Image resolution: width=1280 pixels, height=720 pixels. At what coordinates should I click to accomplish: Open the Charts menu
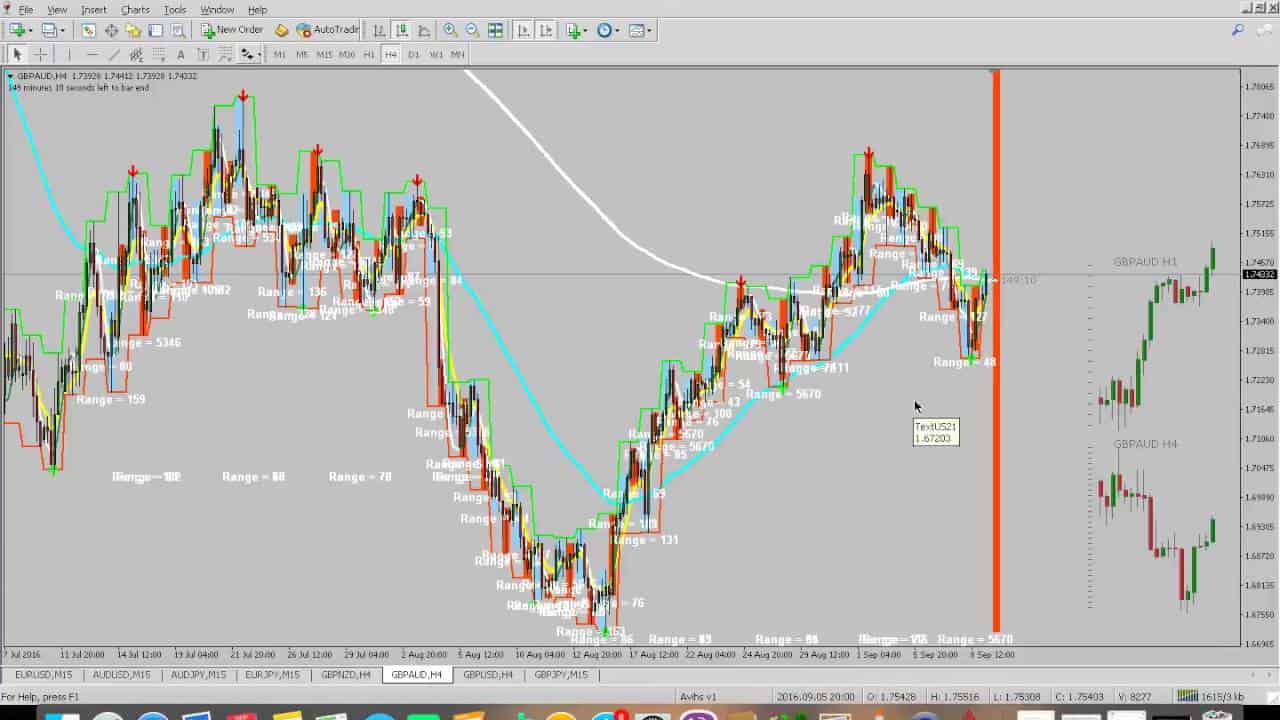(x=135, y=9)
